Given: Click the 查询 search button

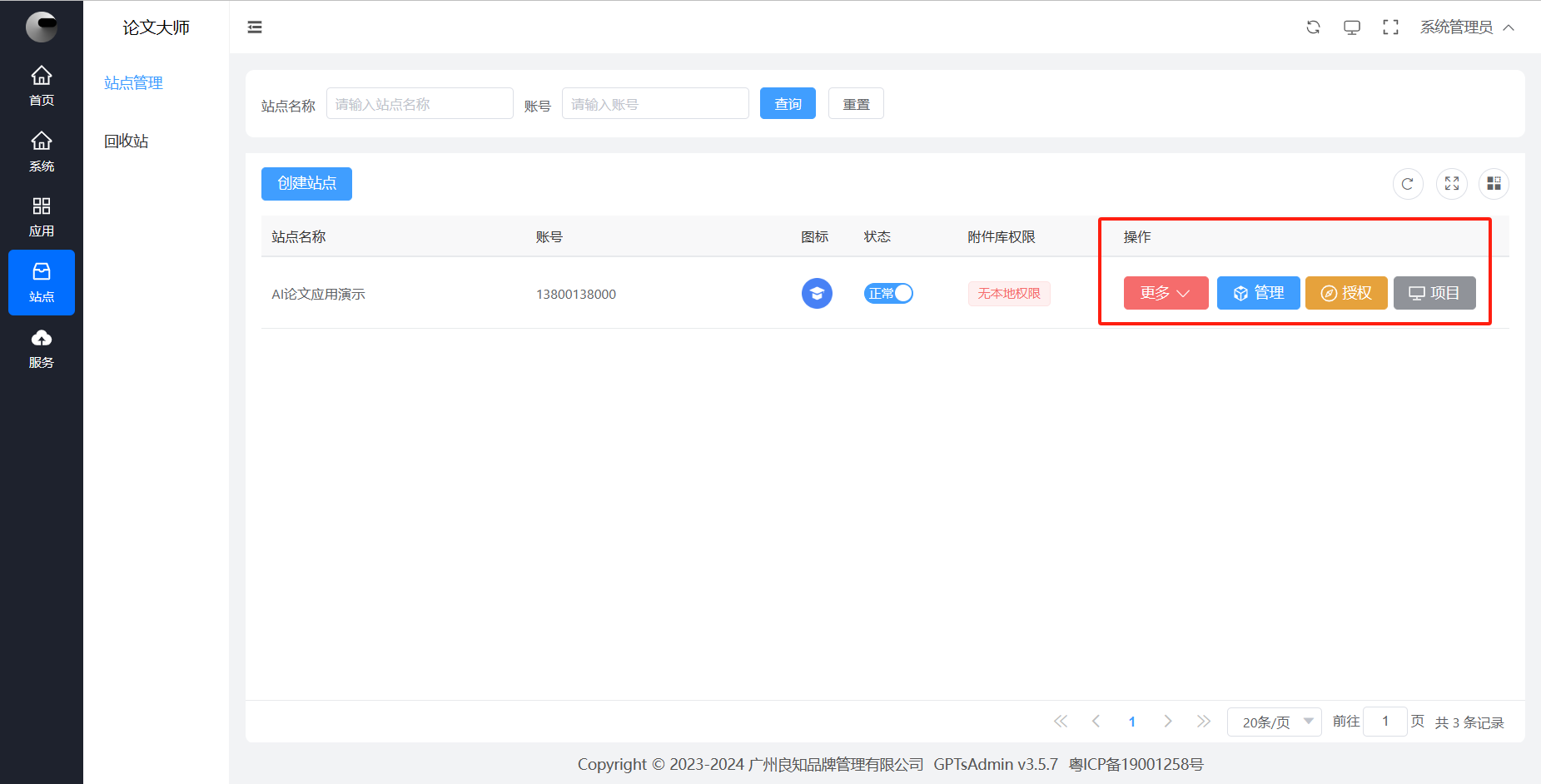Looking at the screenshot, I should (788, 103).
